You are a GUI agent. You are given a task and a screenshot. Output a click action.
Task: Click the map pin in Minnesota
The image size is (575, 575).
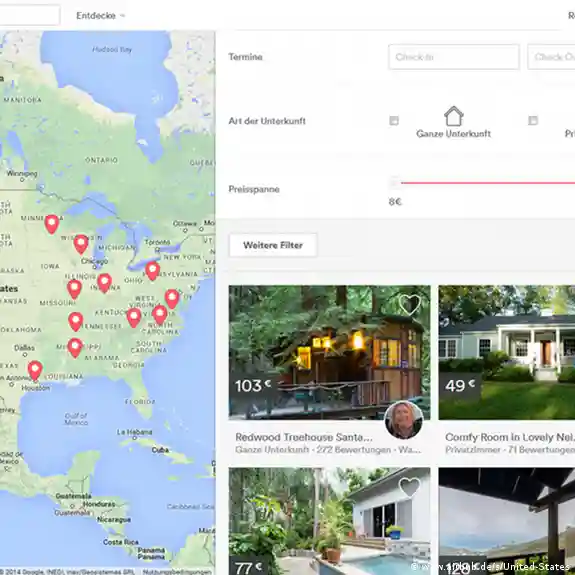(52, 224)
